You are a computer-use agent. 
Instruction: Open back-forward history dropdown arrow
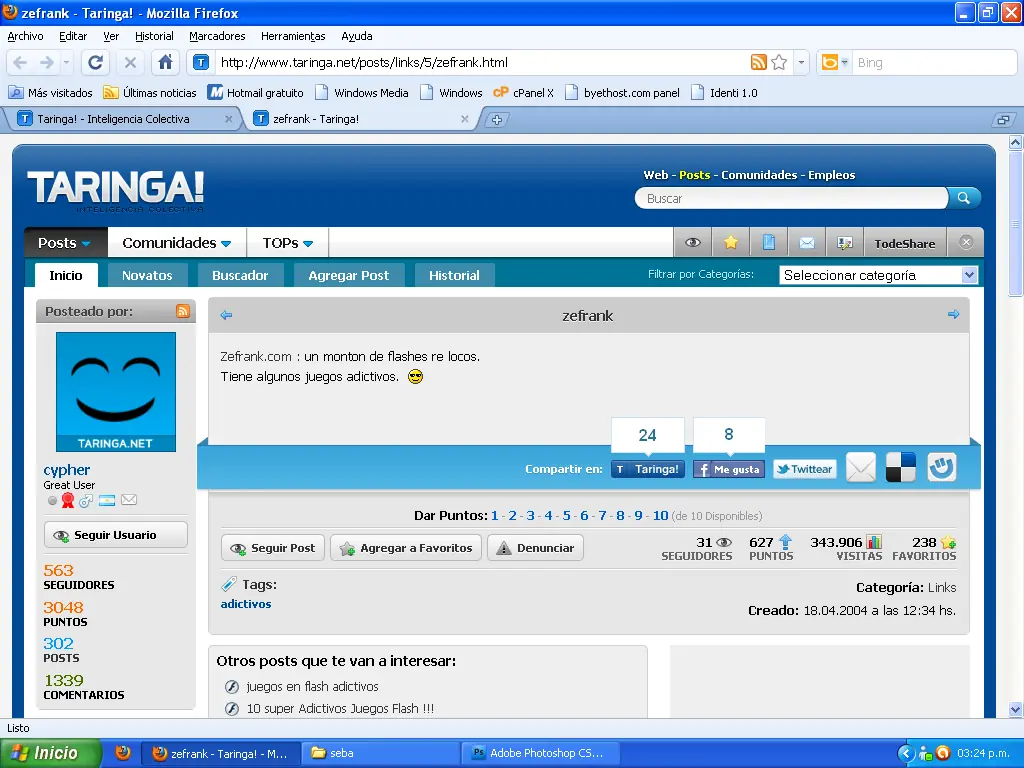67,63
